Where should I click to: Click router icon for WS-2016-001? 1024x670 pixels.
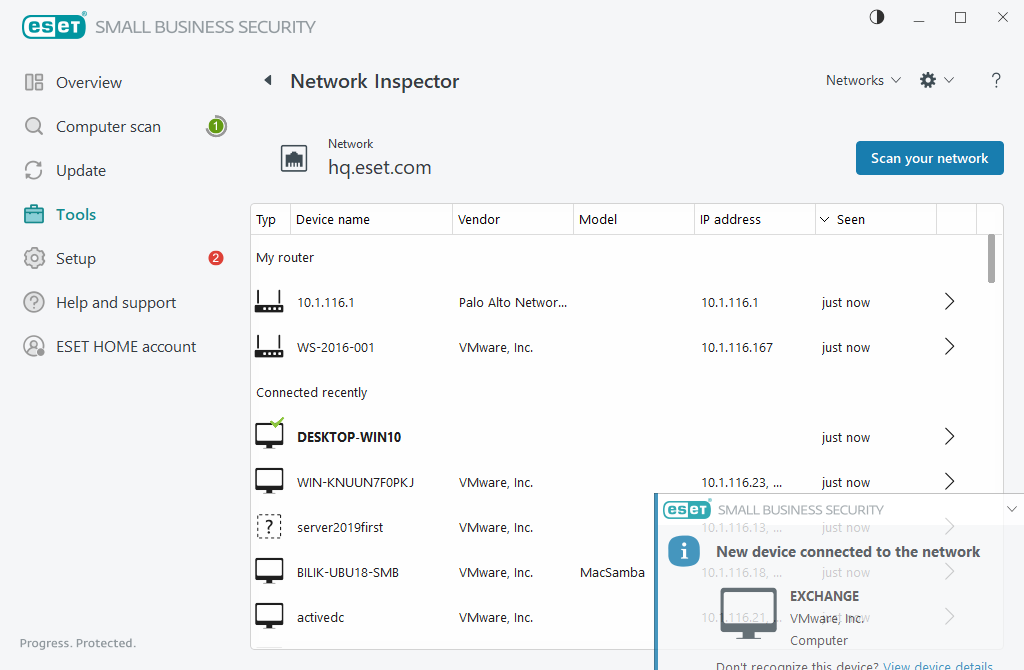coord(269,347)
